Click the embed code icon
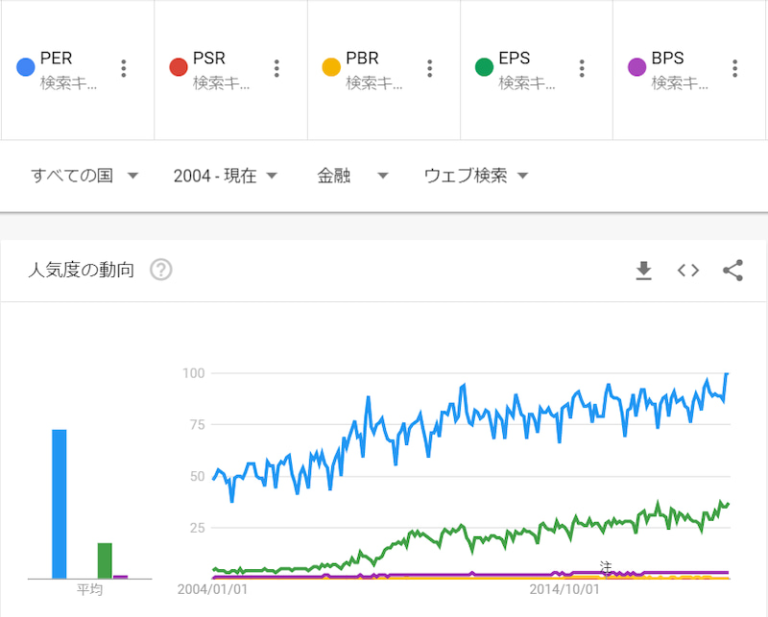Viewport: 768px width, 617px height. (x=688, y=271)
